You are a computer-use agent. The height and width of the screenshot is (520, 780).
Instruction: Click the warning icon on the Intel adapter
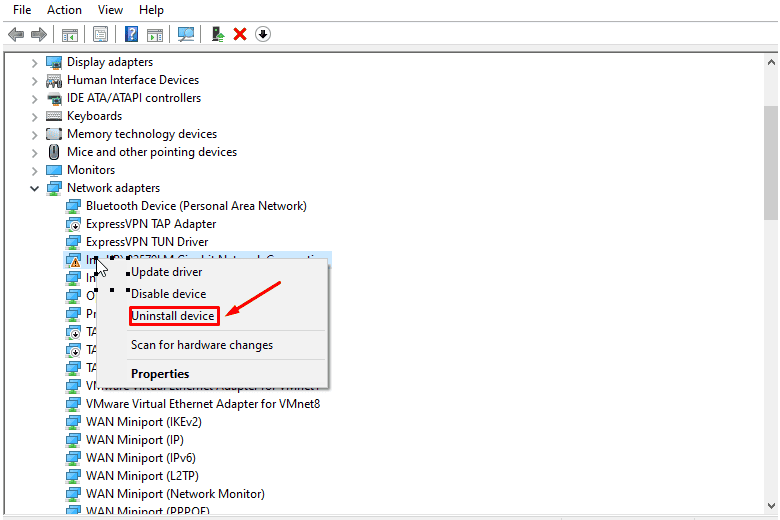tap(73, 260)
